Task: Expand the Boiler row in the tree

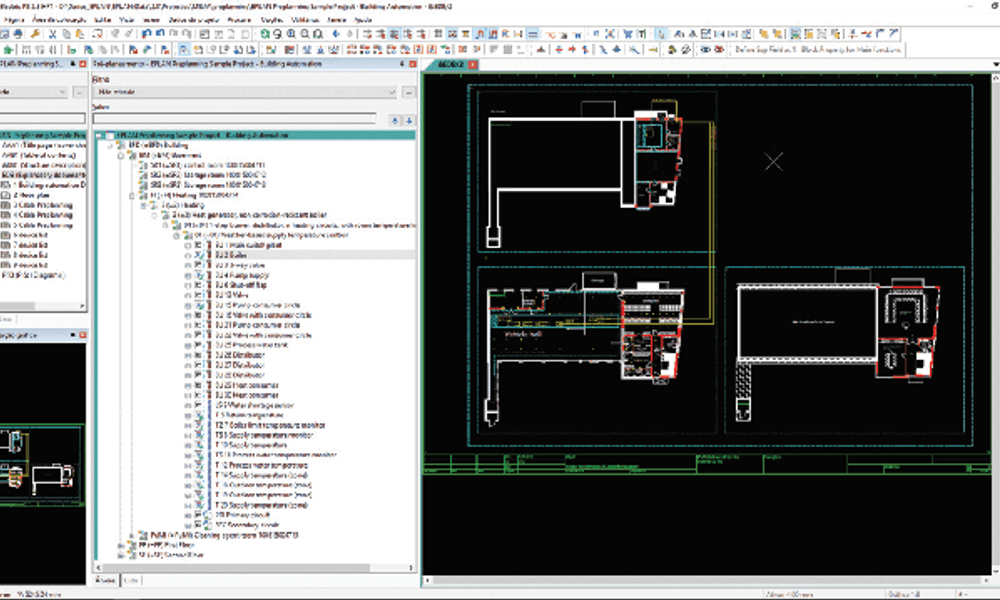Action: click(x=188, y=255)
